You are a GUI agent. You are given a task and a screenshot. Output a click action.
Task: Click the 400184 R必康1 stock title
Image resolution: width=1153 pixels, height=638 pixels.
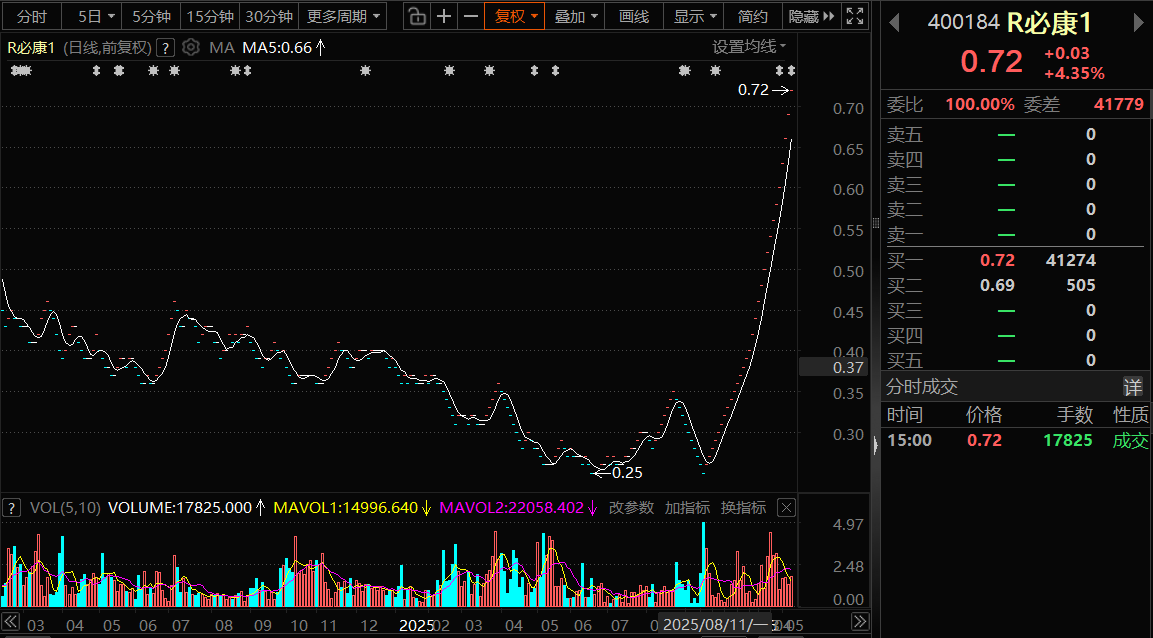point(1010,23)
